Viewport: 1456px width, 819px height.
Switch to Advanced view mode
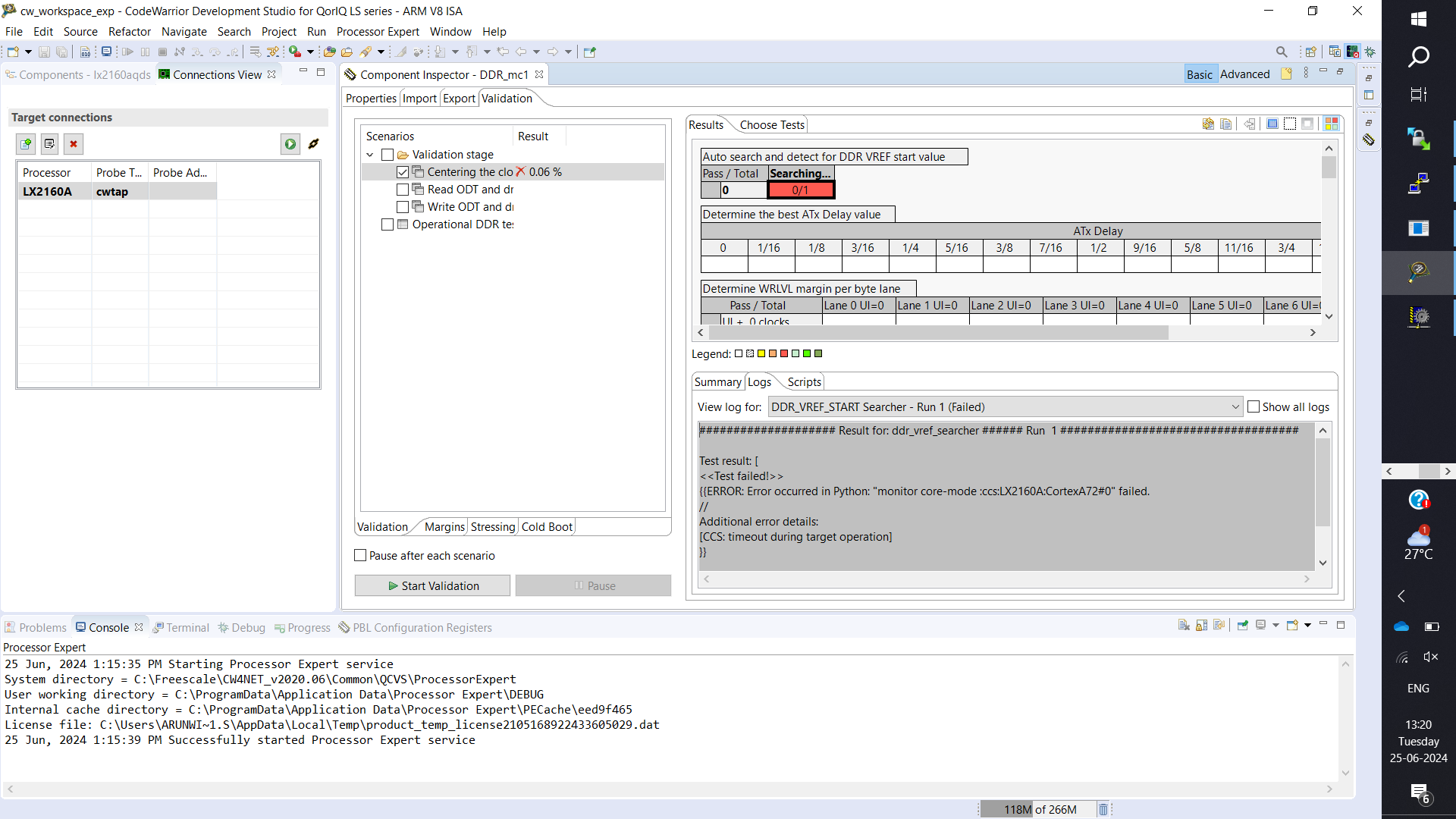(x=1244, y=74)
